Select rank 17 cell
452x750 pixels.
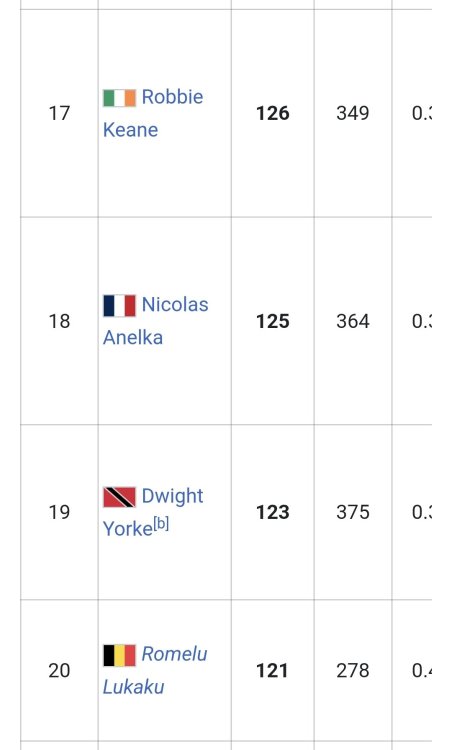tap(59, 113)
